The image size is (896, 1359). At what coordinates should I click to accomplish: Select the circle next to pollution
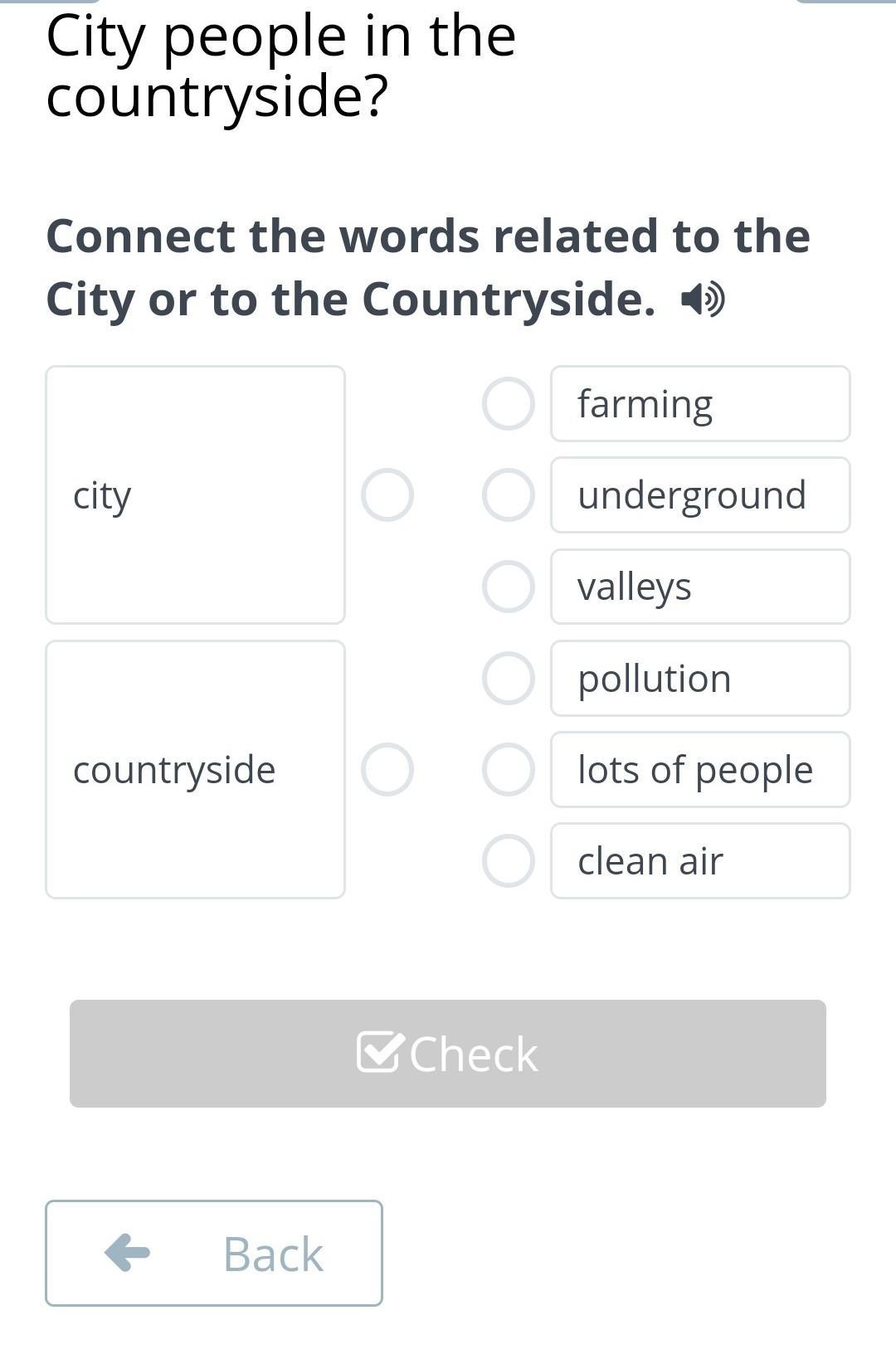pyautogui.click(x=508, y=678)
